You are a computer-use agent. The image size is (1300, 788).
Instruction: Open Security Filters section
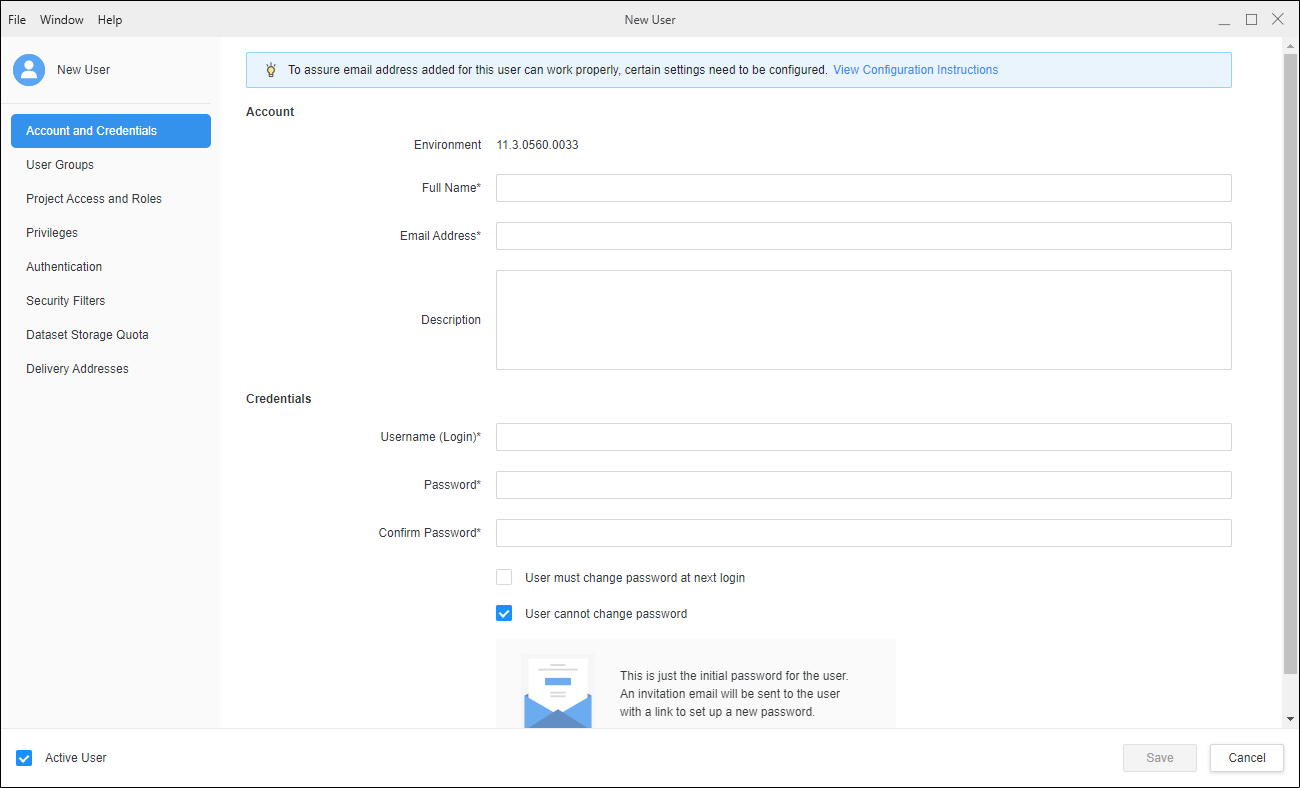[66, 301]
